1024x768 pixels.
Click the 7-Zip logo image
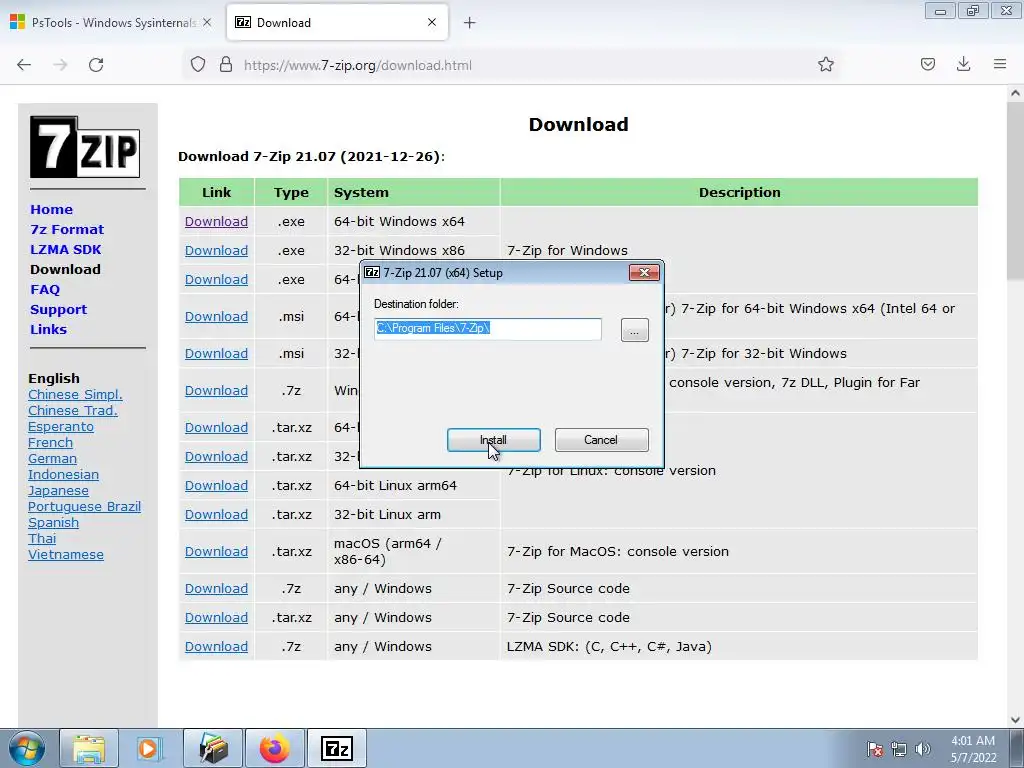coord(85,147)
